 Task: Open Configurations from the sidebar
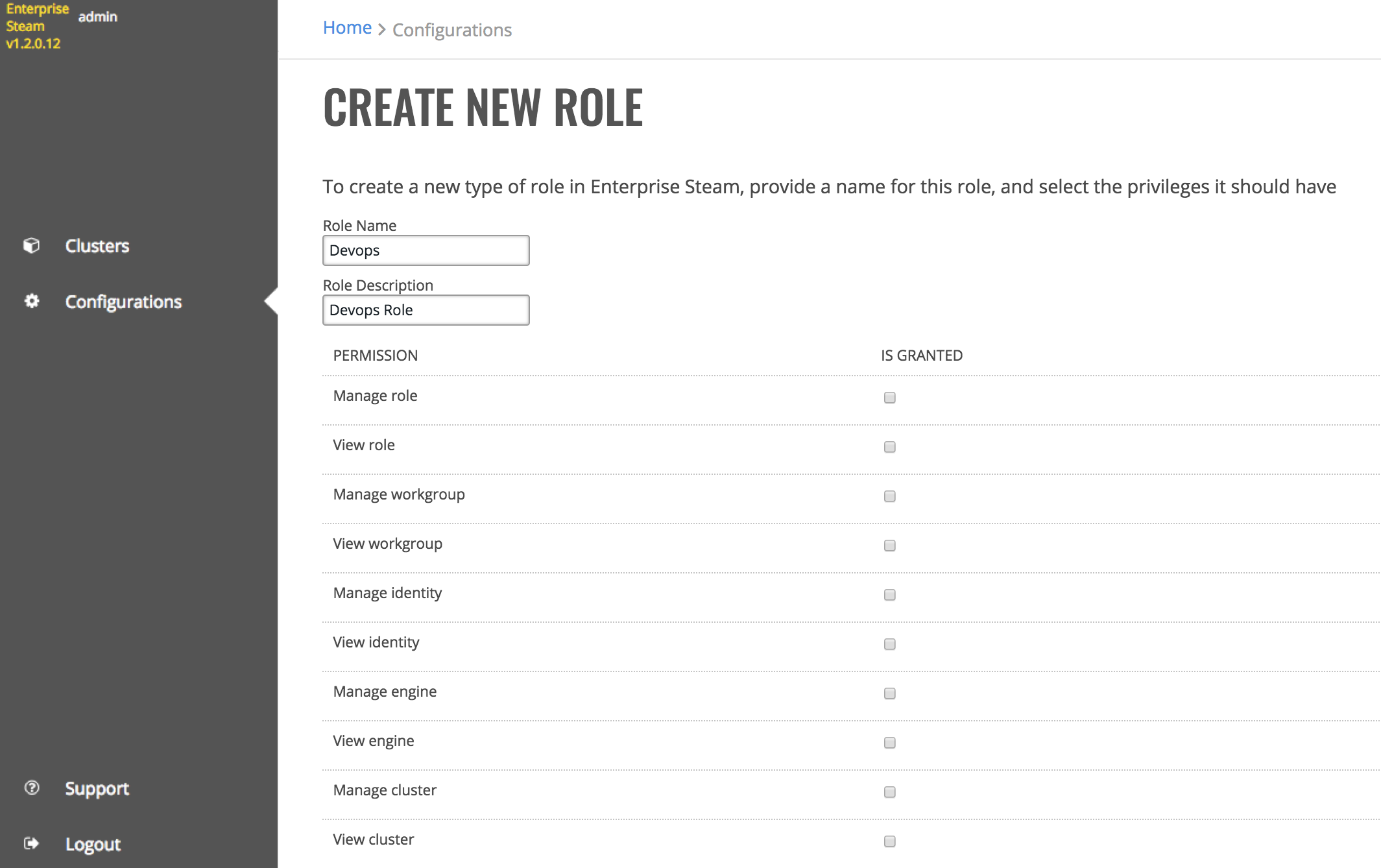pos(123,302)
